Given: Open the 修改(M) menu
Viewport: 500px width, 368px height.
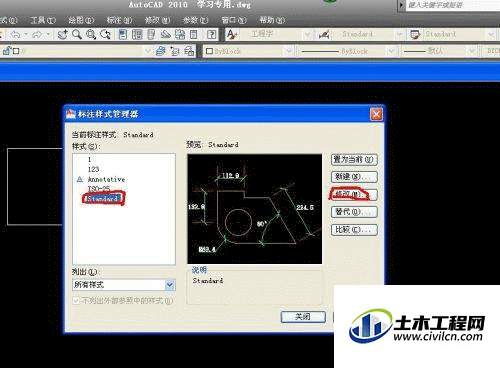Looking at the screenshot, I should (157, 20).
